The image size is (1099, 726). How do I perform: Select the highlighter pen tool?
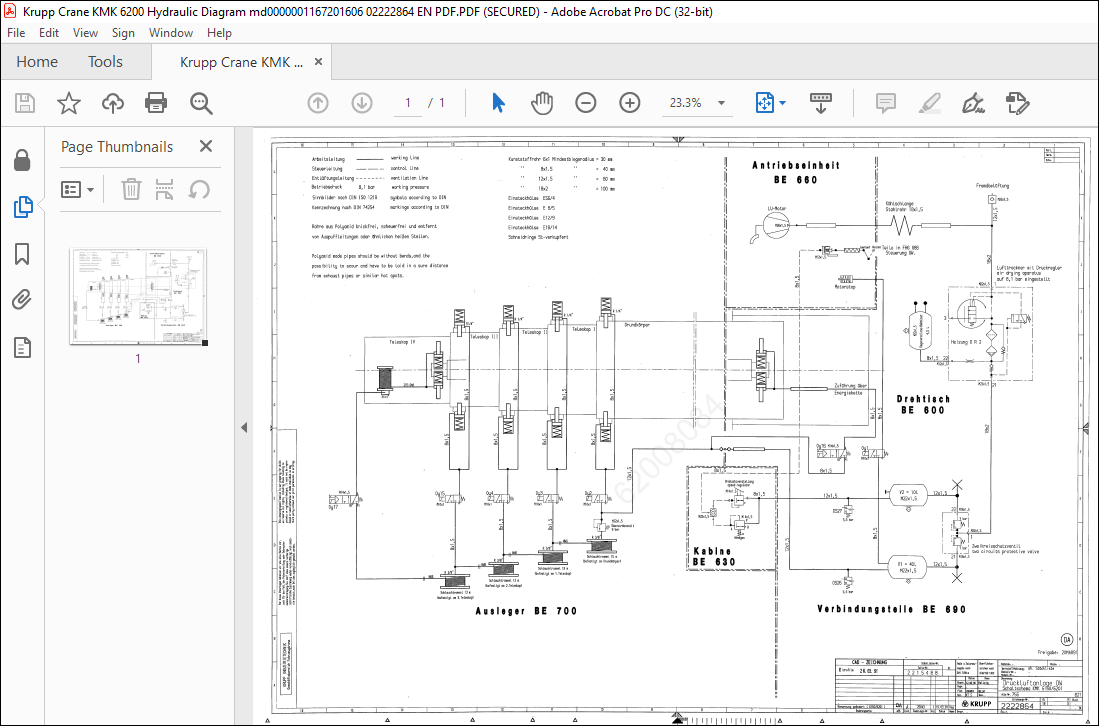[x=929, y=103]
